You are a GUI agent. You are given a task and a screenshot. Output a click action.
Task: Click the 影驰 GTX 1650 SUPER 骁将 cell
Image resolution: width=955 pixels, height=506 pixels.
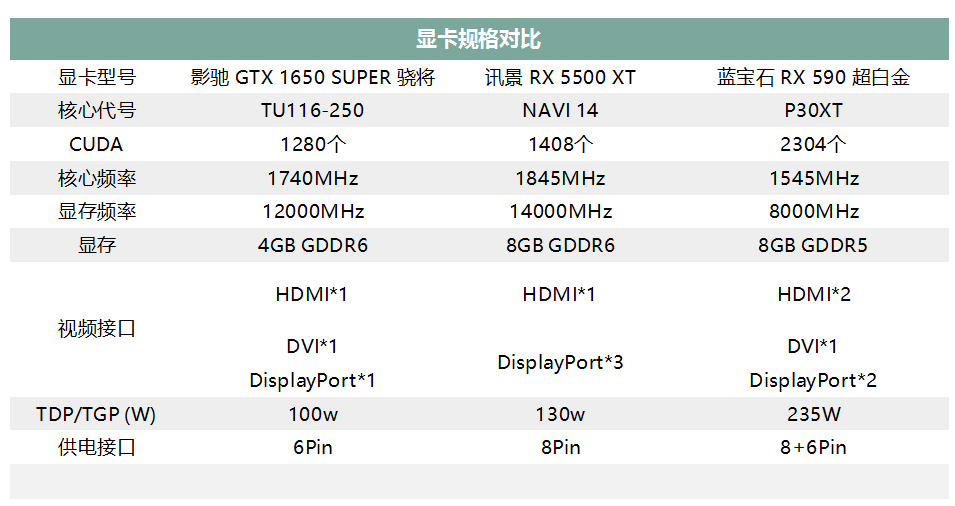tap(312, 77)
